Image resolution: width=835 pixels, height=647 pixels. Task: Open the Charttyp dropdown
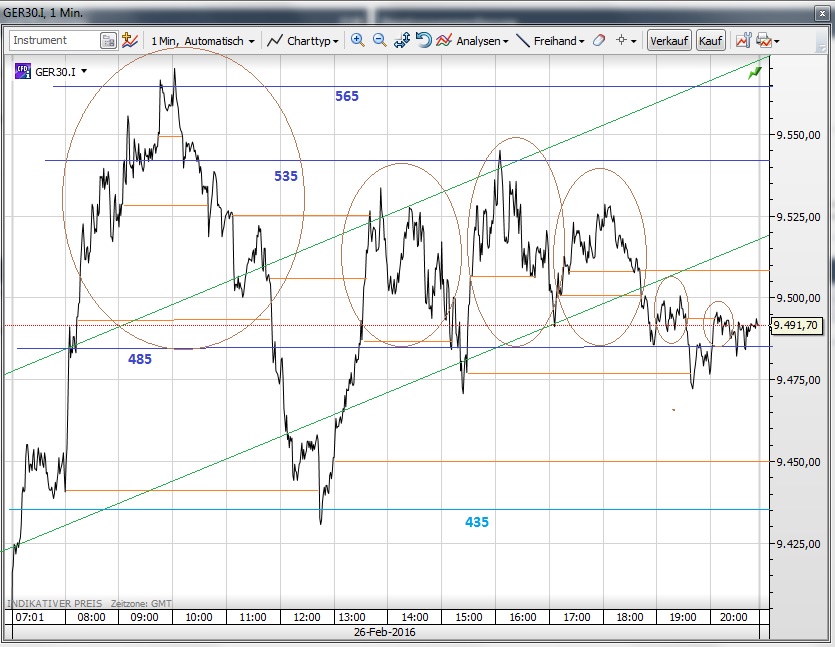304,41
